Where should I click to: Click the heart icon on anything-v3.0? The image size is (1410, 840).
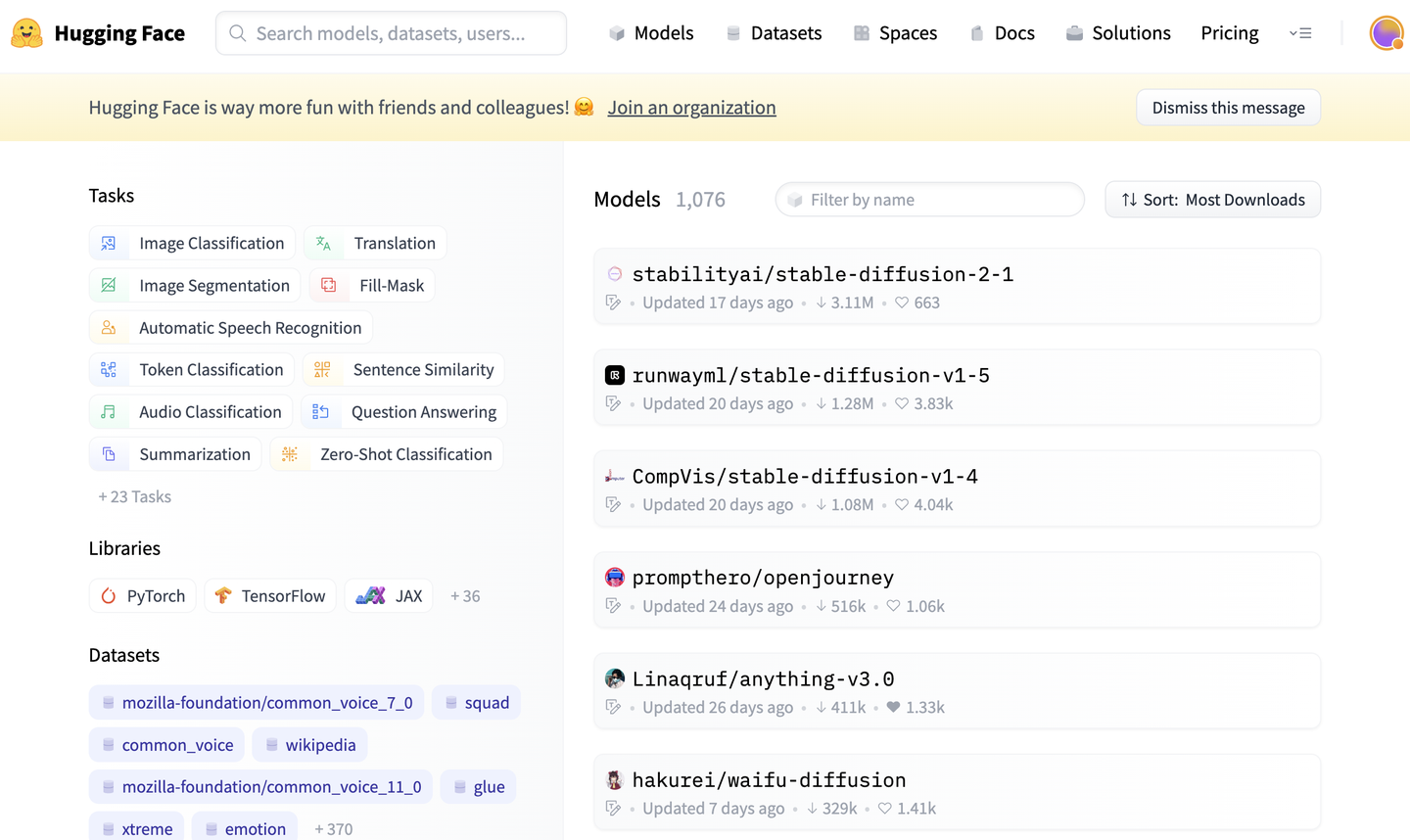[893, 707]
